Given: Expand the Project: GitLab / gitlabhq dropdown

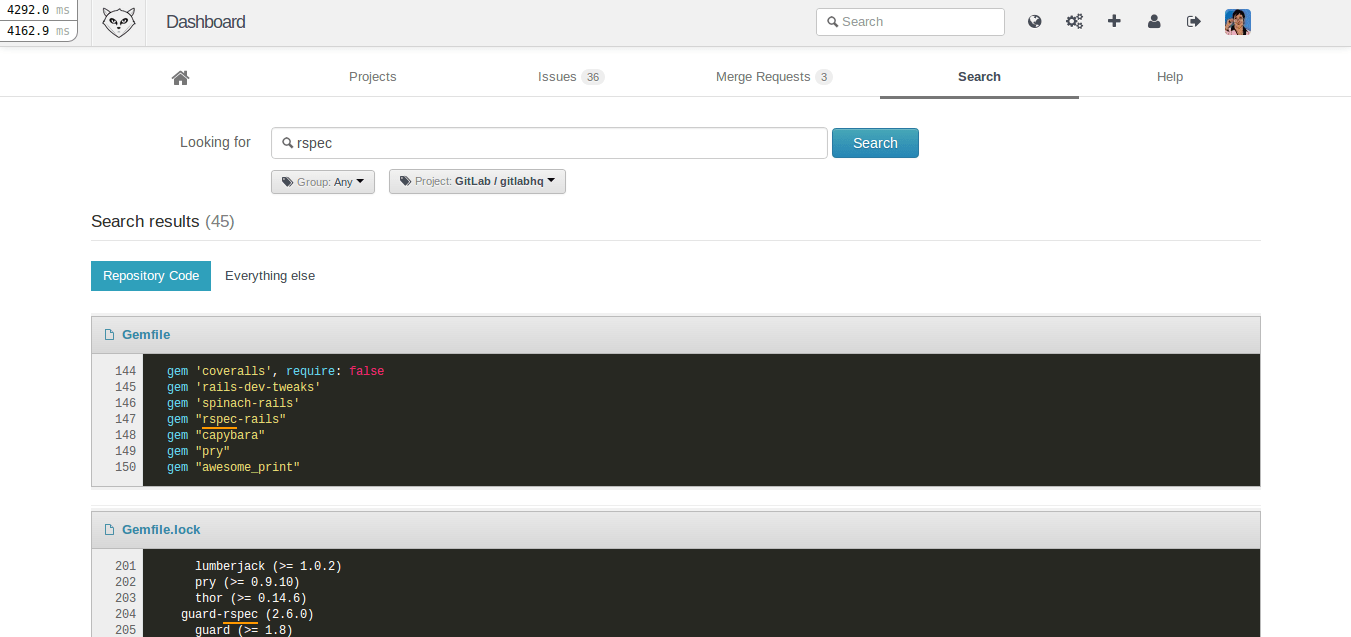Looking at the screenshot, I should [x=477, y=182].
